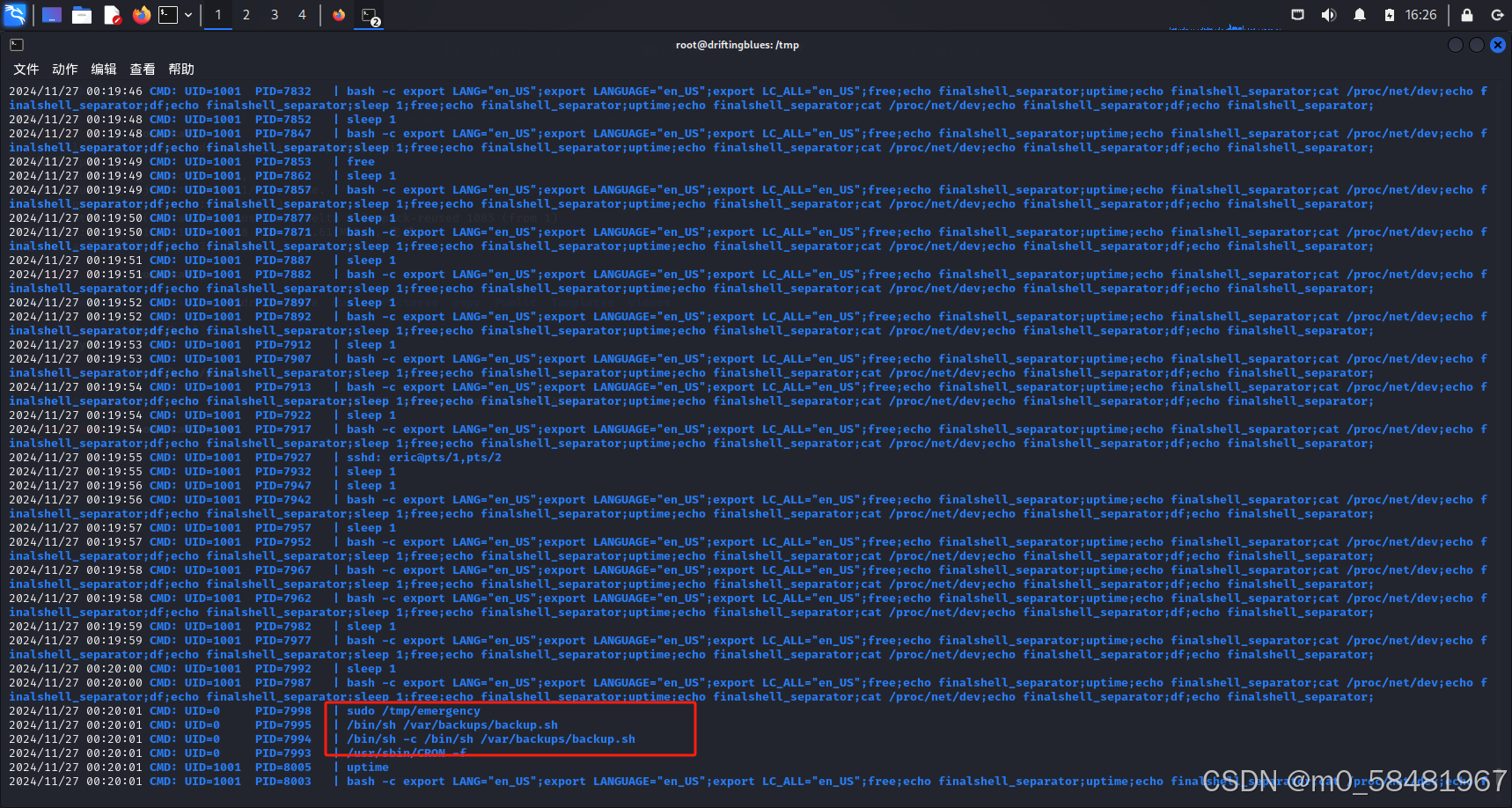This screenshot has width=1512, height=808.
Task: Launch Firefox from the panel launcher
Action: coord(141,15)
